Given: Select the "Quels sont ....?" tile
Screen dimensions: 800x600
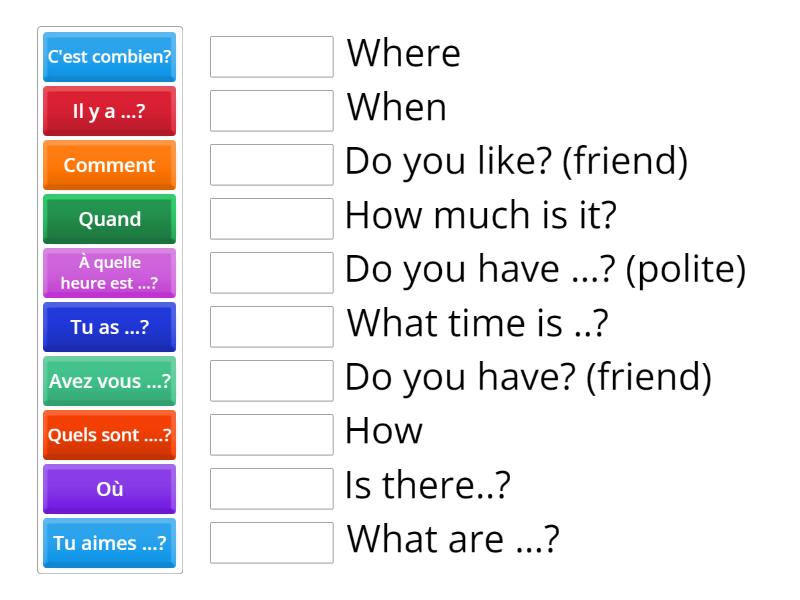Looking at the screenshot, I should (x=109, y=435).
